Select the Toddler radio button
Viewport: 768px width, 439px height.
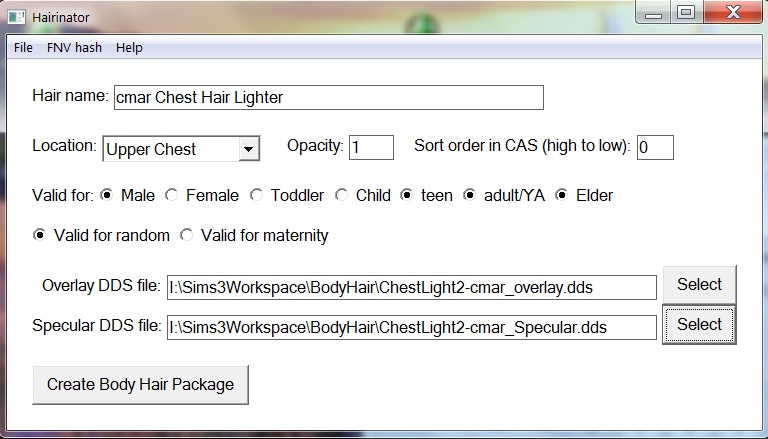tap(256, 195)
